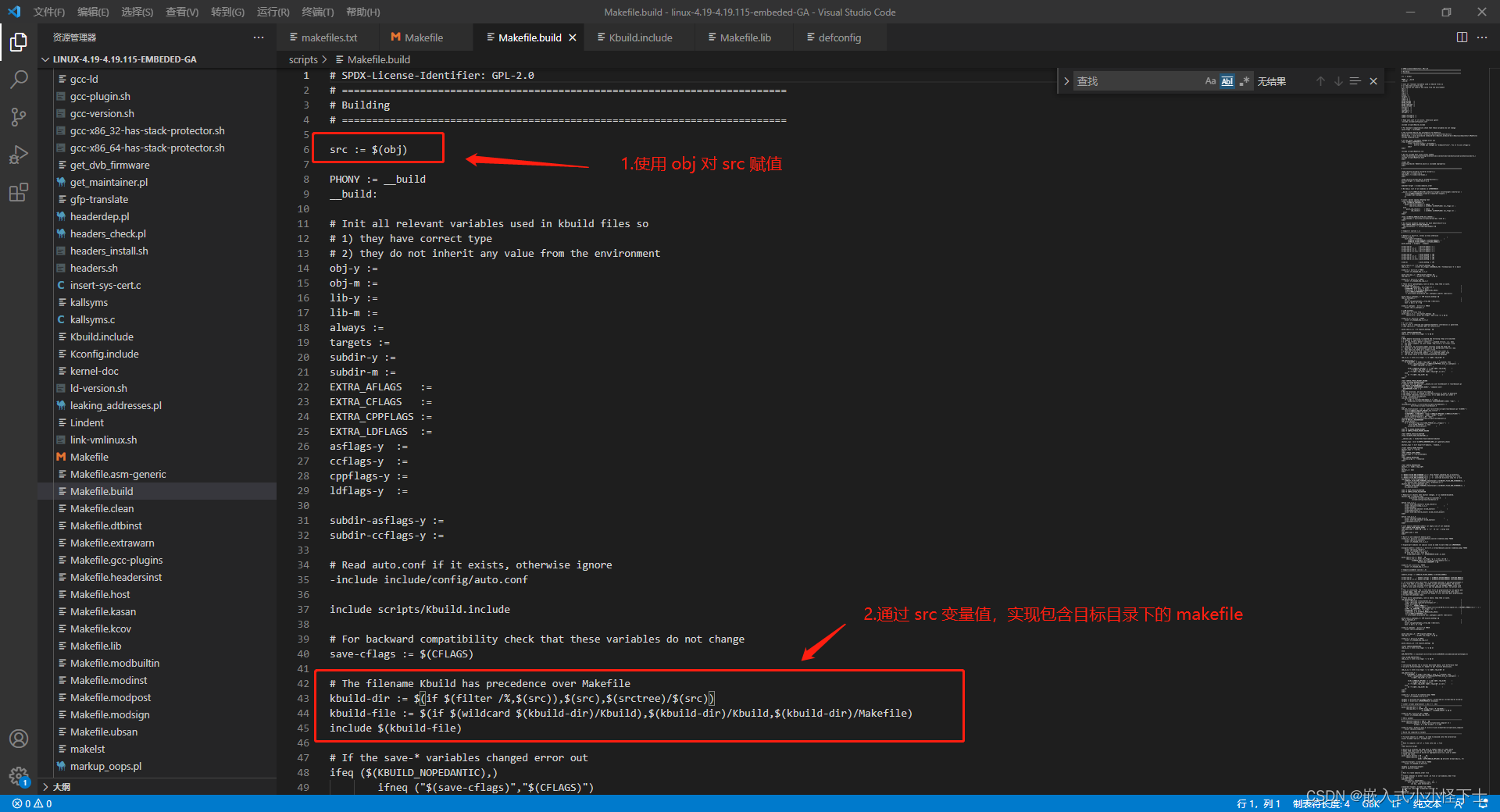The height and width of the screenshot is (812, 1500).
Task: Open Makefile.host in the file tree
Action: click(x=100, y=594)
